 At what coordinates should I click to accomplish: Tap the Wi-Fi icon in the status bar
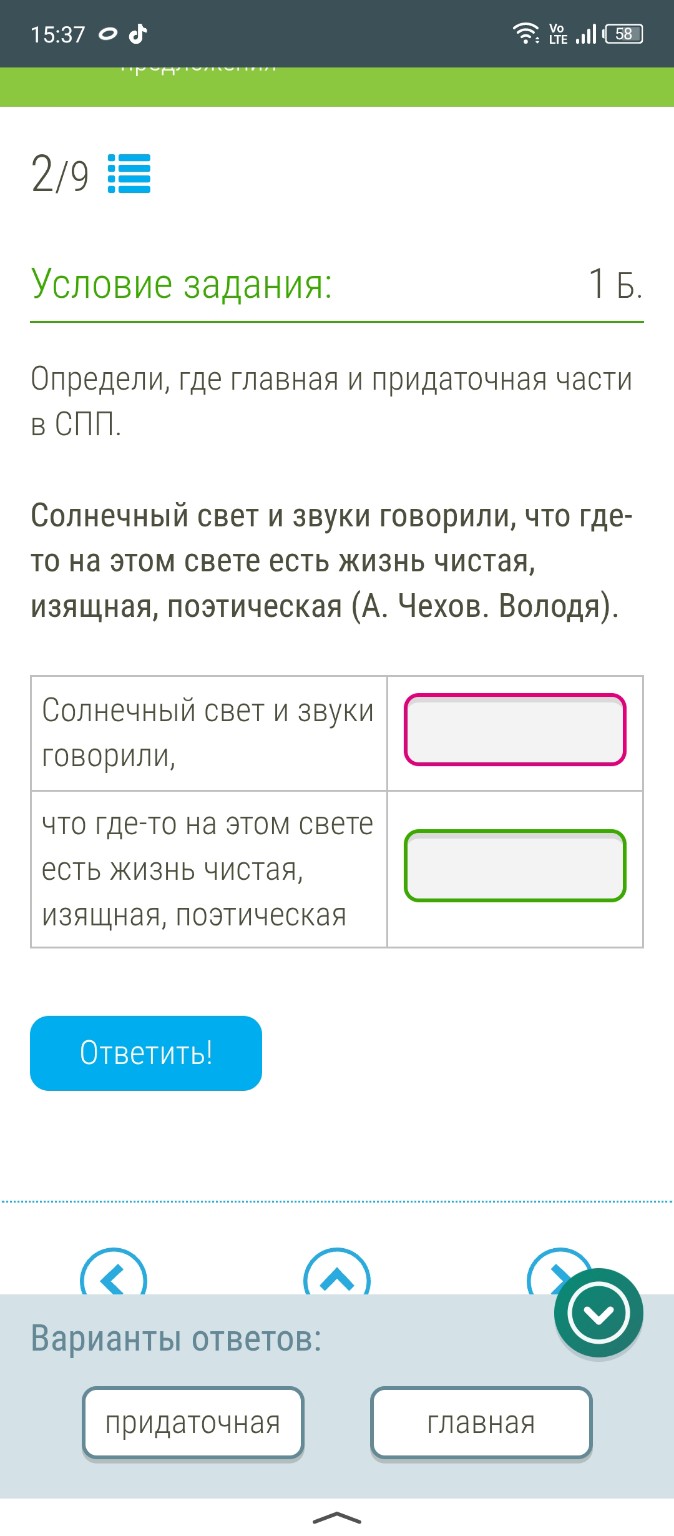coord(524,33)
